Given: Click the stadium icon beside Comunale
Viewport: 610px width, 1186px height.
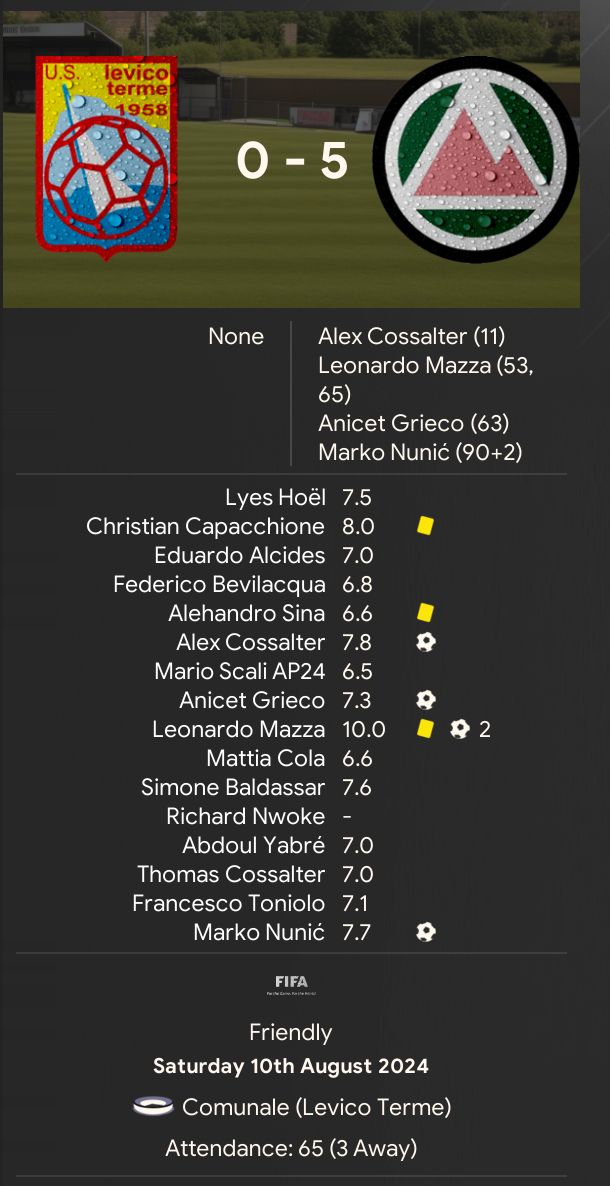Looking at the screenshot, I should click(154, 1107).
